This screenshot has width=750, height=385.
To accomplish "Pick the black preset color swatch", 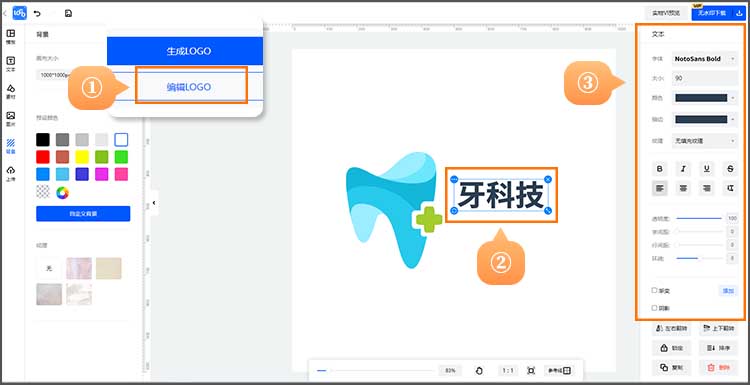I will pos(43,140).
